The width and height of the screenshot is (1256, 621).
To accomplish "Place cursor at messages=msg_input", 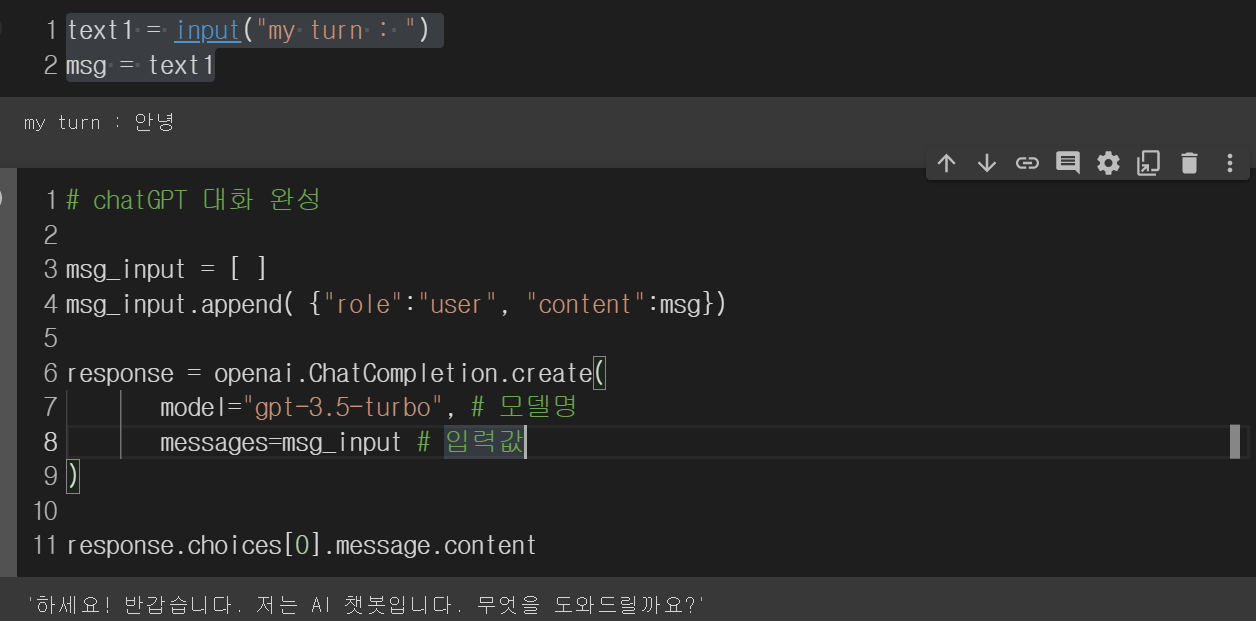I will coord(280,442).
